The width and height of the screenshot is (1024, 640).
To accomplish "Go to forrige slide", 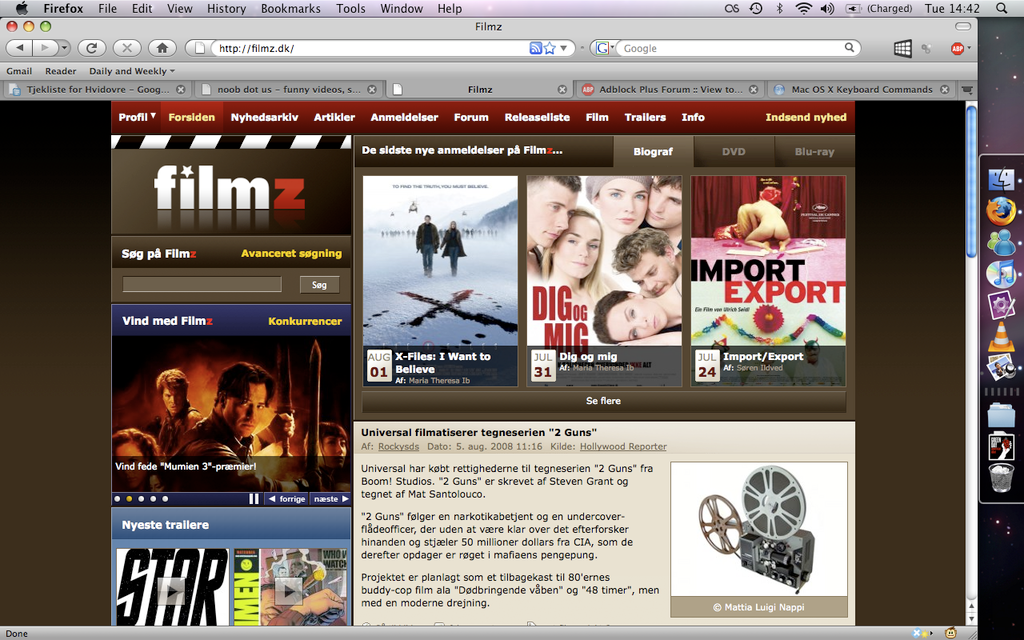I will [x=287, y=499].
